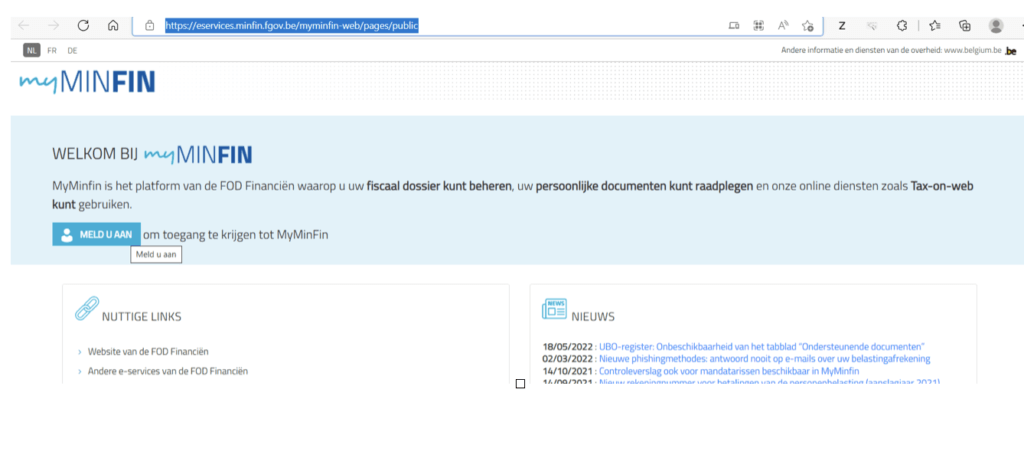The width and height of the screenshot is (1024, 458).
Task: Start Read aloud for this page
Action: click(x=783, y=25)
